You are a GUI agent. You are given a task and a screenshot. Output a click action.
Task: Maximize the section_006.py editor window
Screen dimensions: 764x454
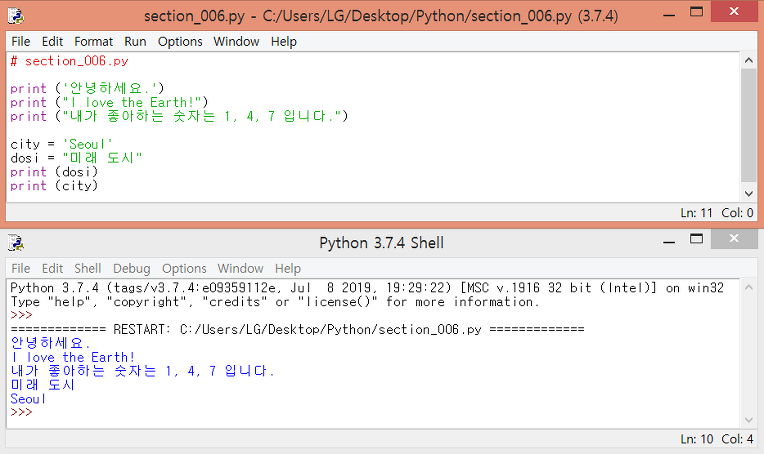coord(697,12)
